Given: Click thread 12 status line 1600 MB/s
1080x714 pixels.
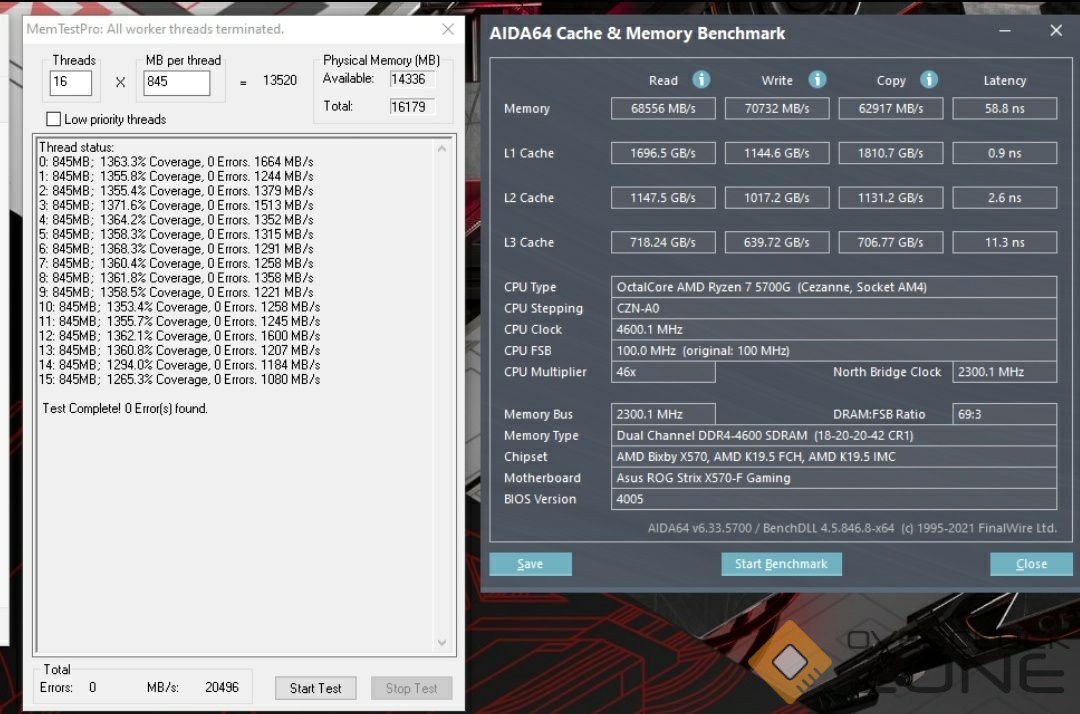Looking at the screenshot, I should click(x=180, y=336).
